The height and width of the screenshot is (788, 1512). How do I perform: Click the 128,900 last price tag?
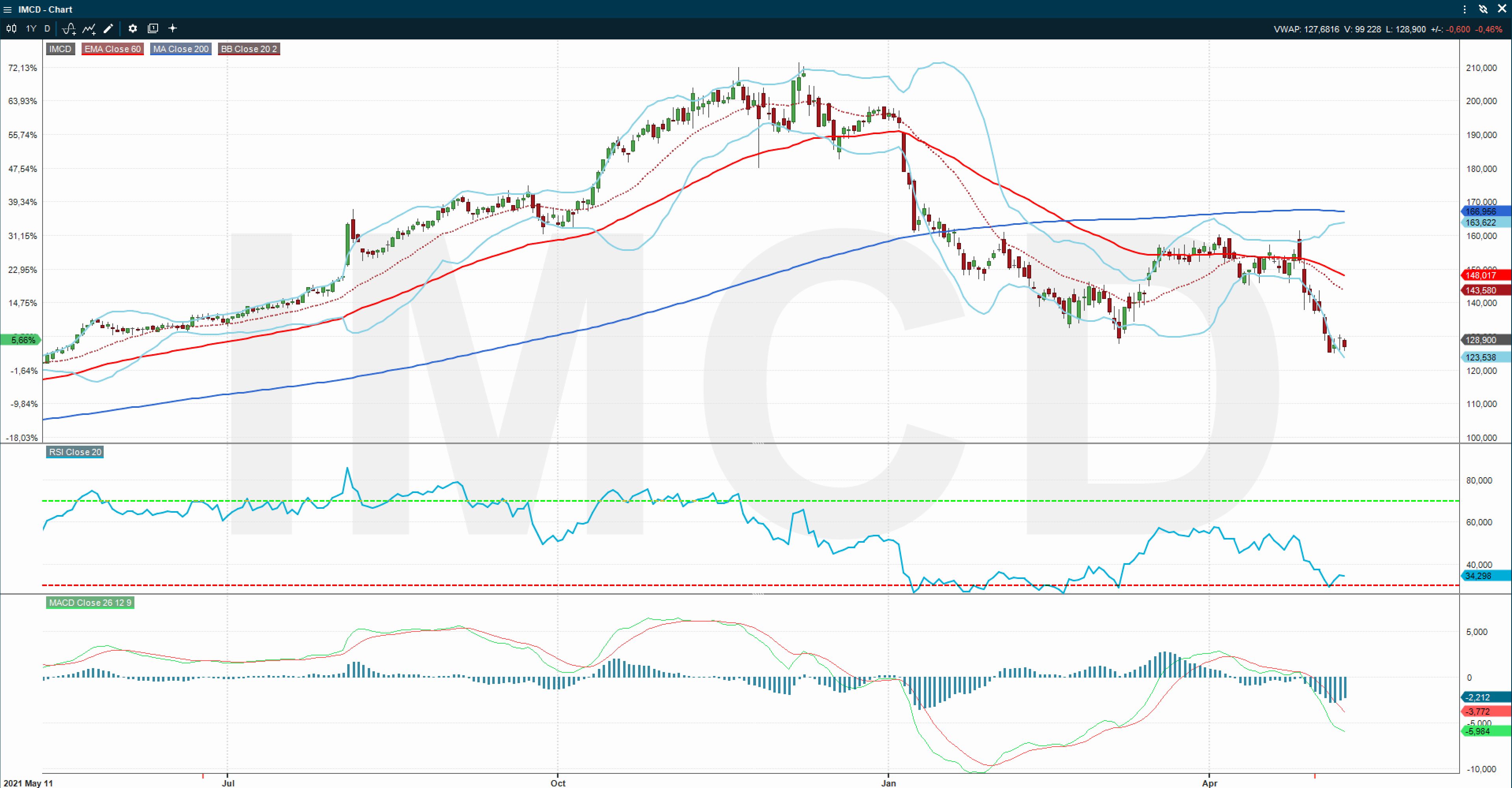(x=1485, y=340)
